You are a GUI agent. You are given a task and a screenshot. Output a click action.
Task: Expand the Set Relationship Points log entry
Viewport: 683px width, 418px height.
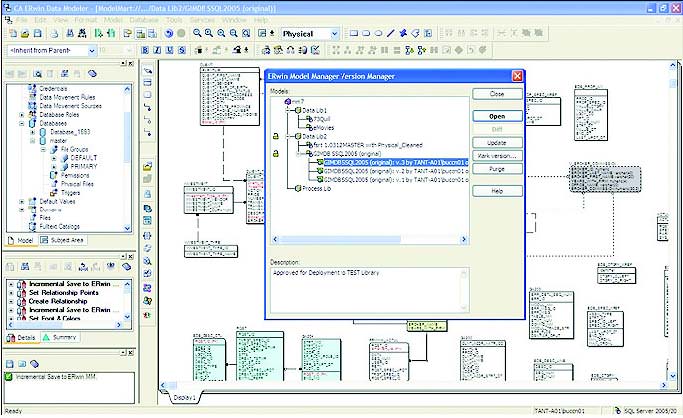[x=11, y=293]
